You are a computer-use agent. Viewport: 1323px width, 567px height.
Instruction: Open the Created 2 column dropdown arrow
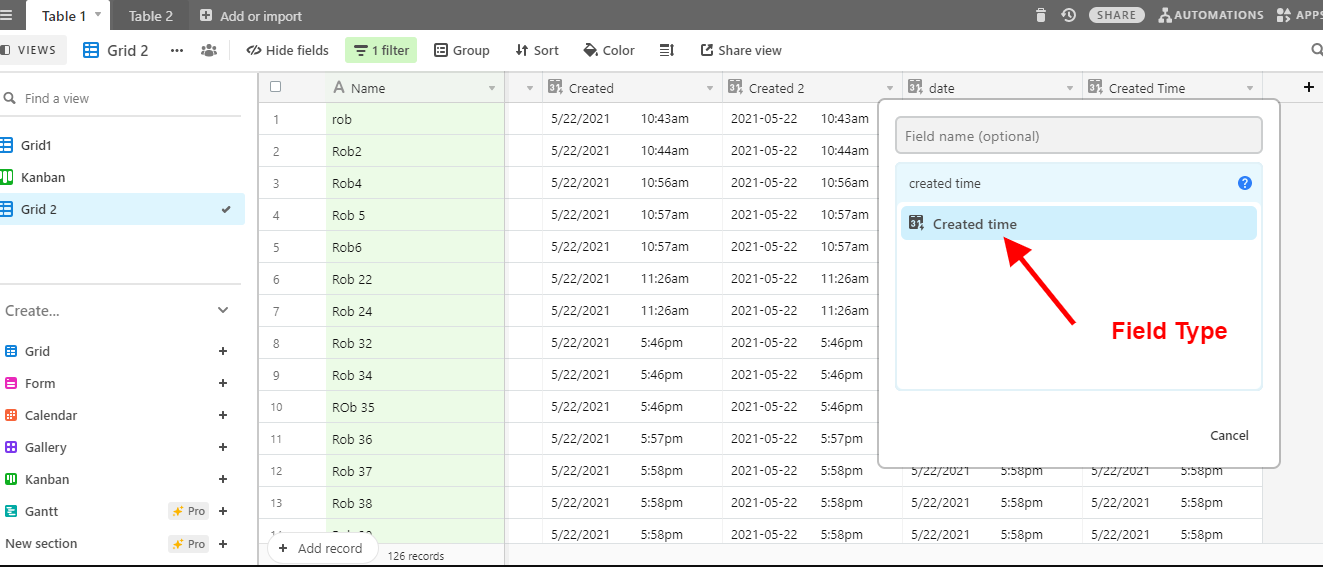[890, 89]
